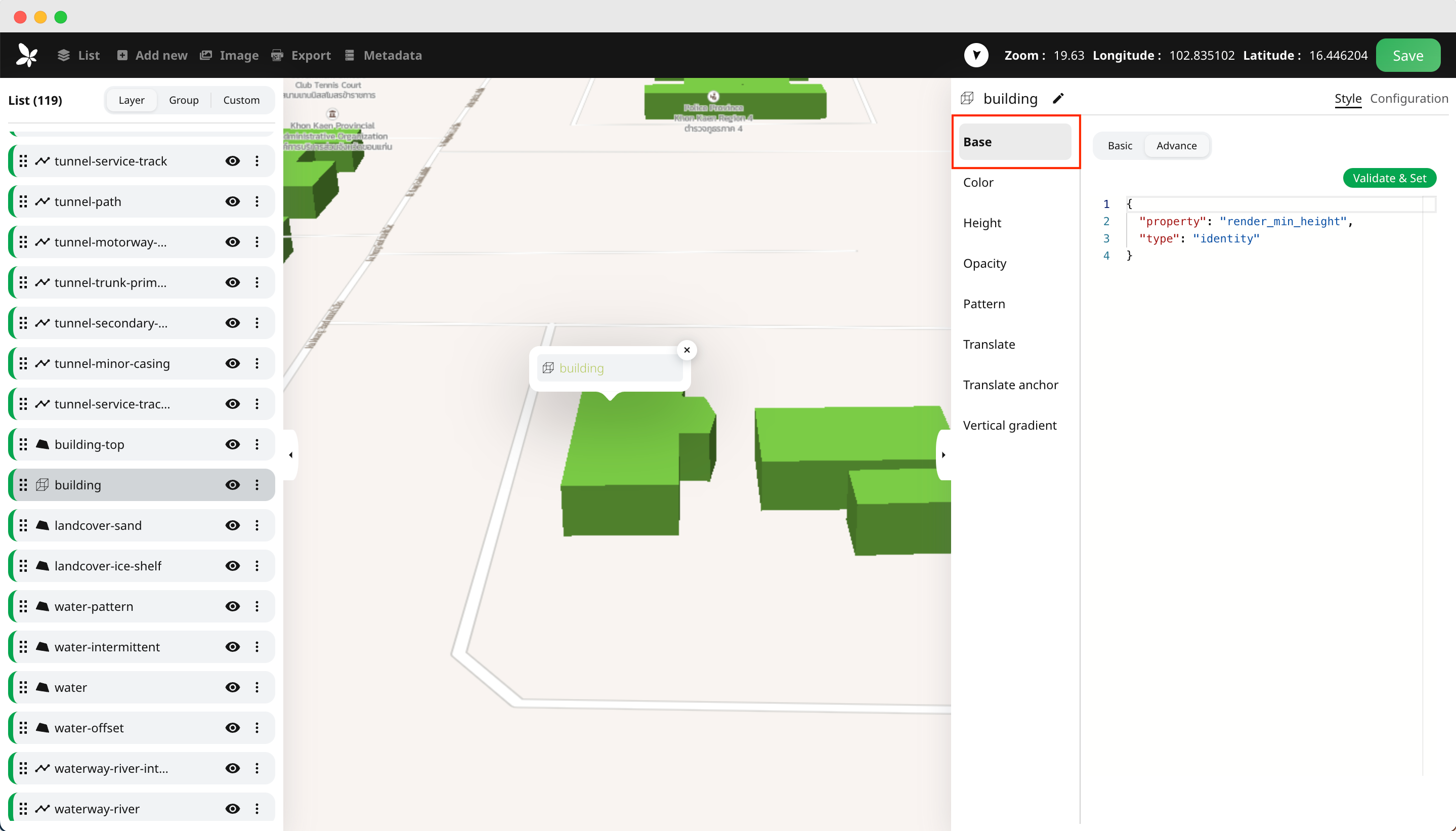Select the Base style property
The image size is (1456, 831).
(x=1015, y=142)
